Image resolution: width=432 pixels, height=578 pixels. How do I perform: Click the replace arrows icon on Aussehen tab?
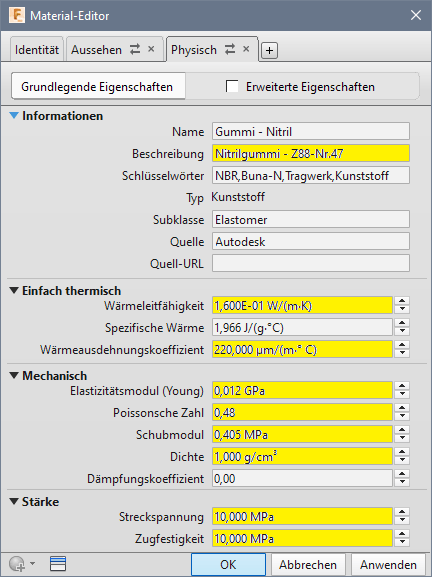coord(135,49)
